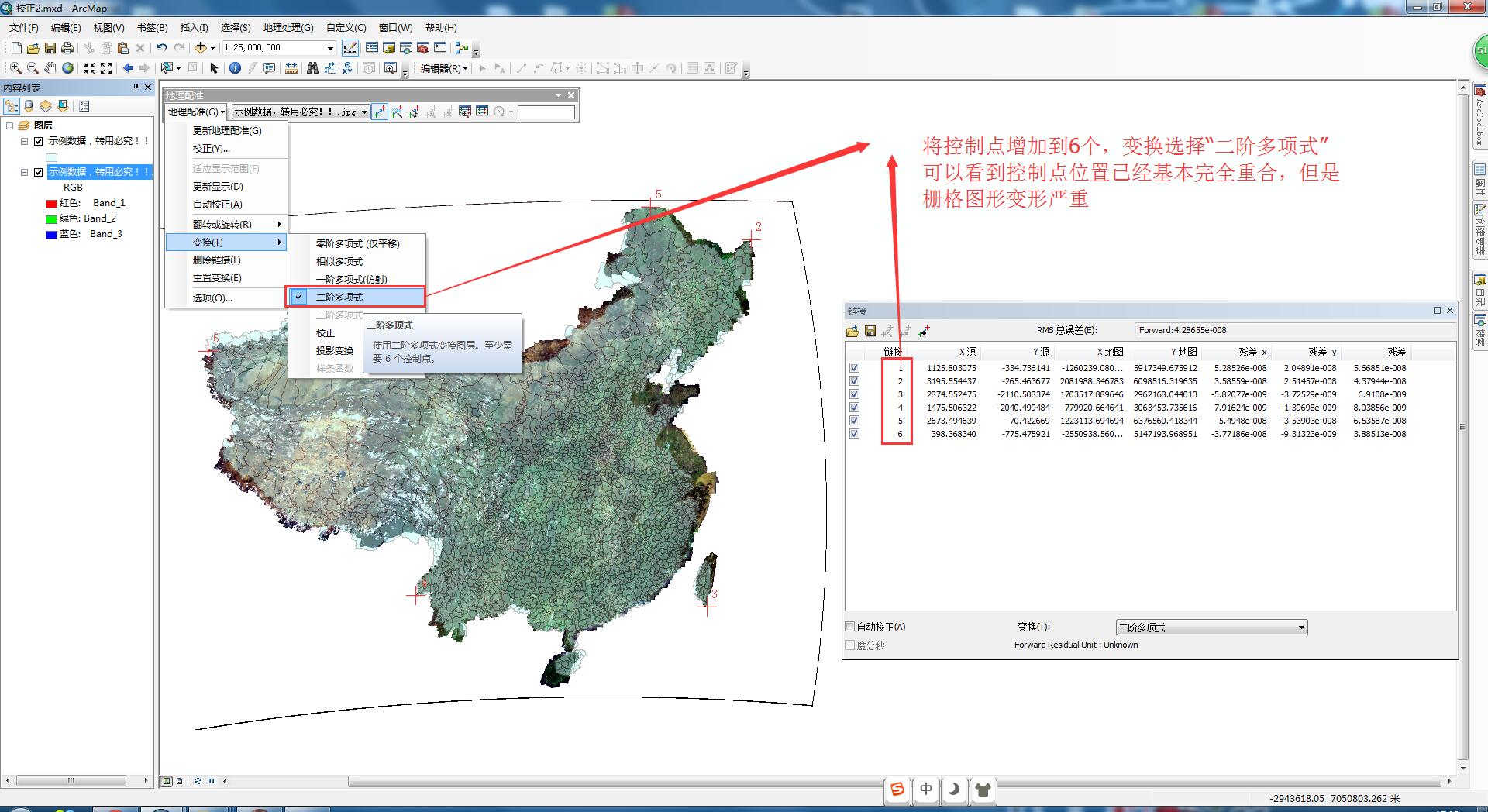The width and height of the screenshot is (1488, 812).
Task: Click the Sogou 中 input mode indicator
Action: (926, 790)
